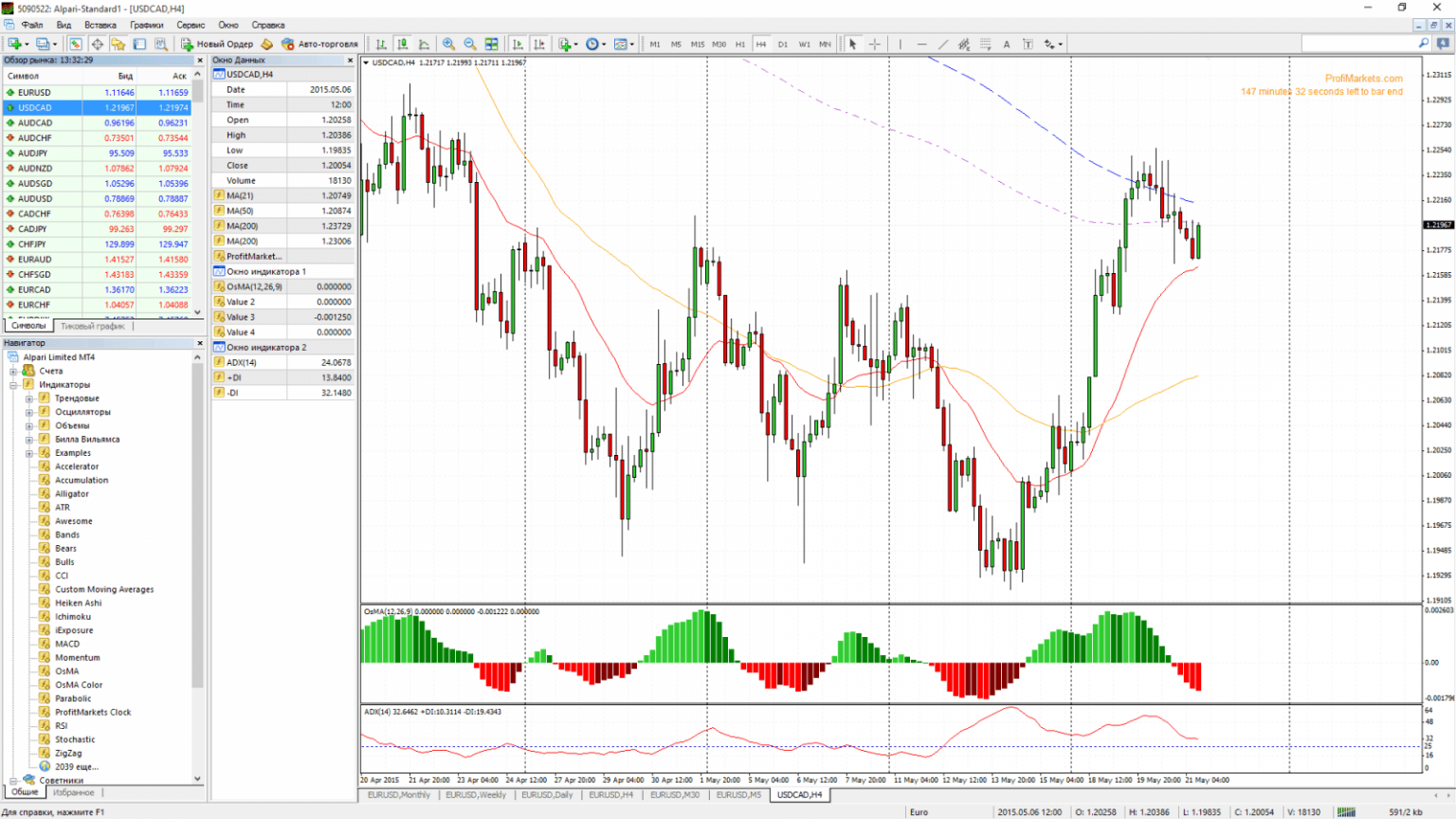Open the Periods clock dropdown
Screen dimensions: 1456x819
[595, 44]
